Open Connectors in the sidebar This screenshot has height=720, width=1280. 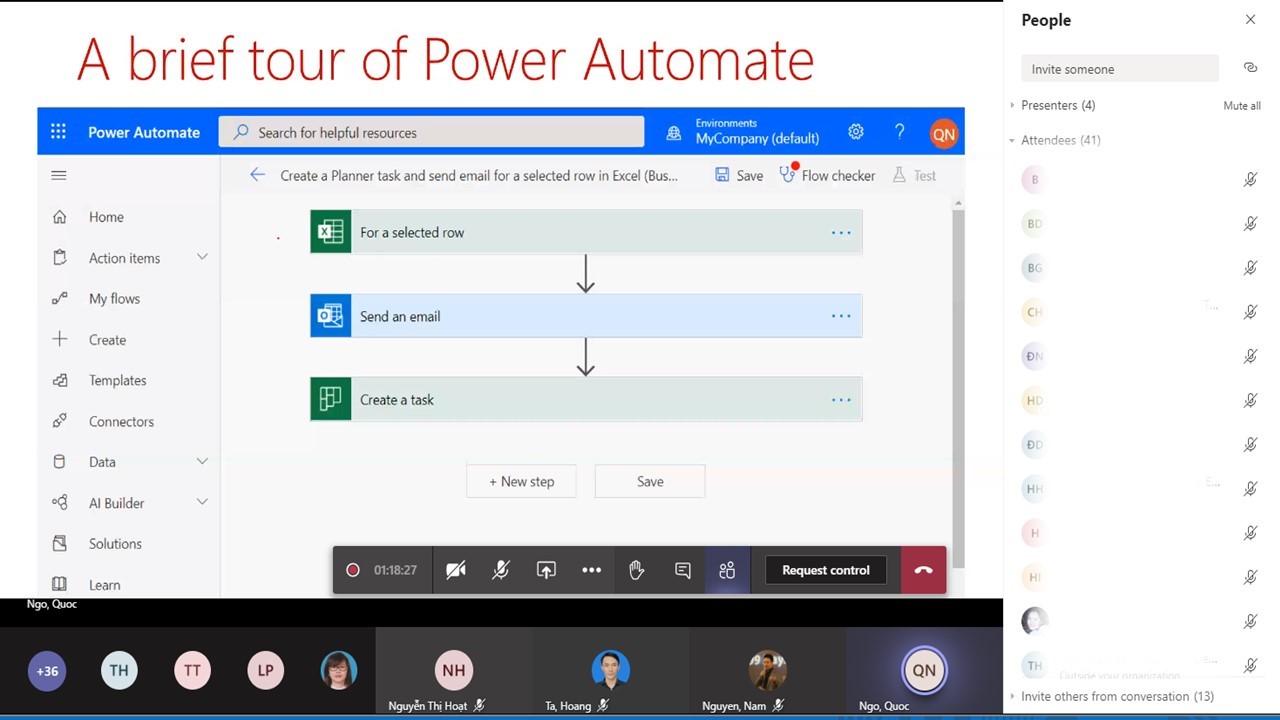[121, 421]
